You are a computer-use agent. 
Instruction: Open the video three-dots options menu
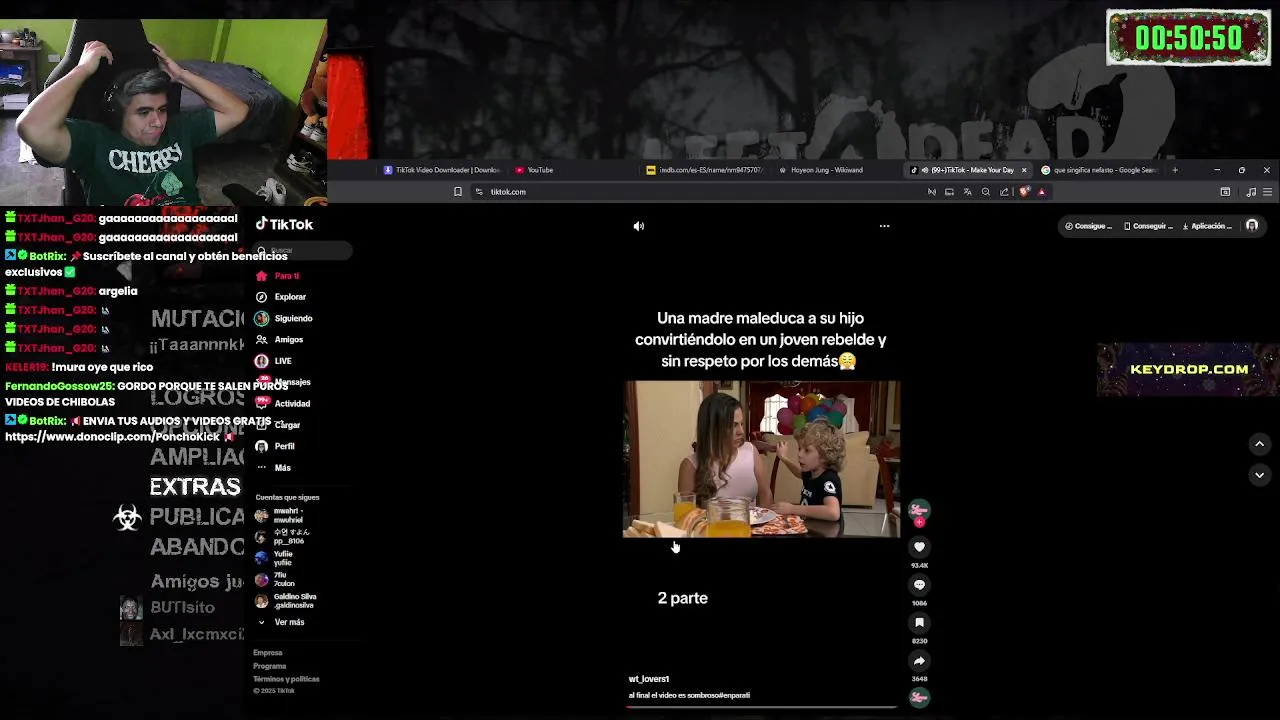pyautogui.click(x=884, y=226)
